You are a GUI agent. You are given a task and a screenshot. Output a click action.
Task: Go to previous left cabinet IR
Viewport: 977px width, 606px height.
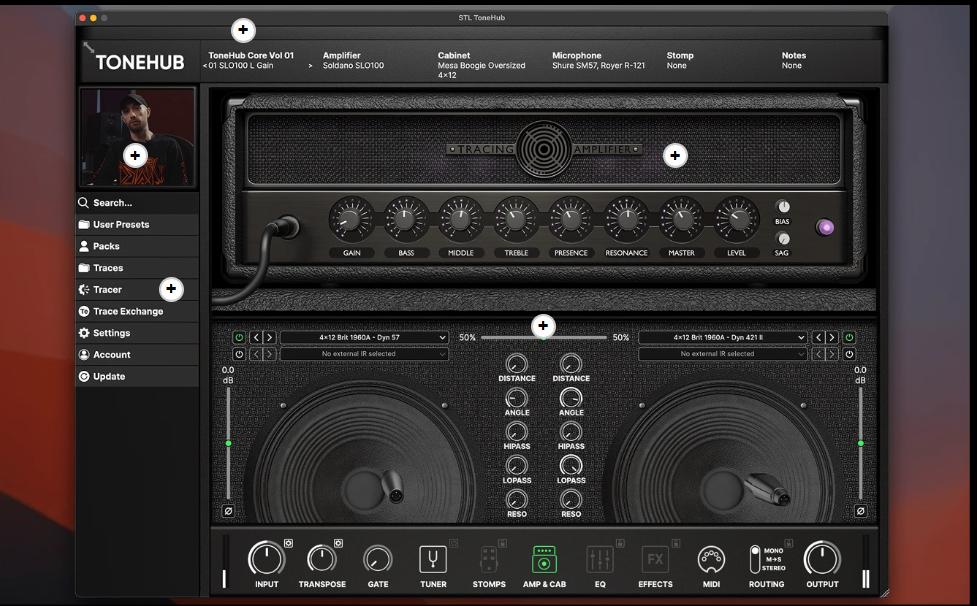coord(255,338)
